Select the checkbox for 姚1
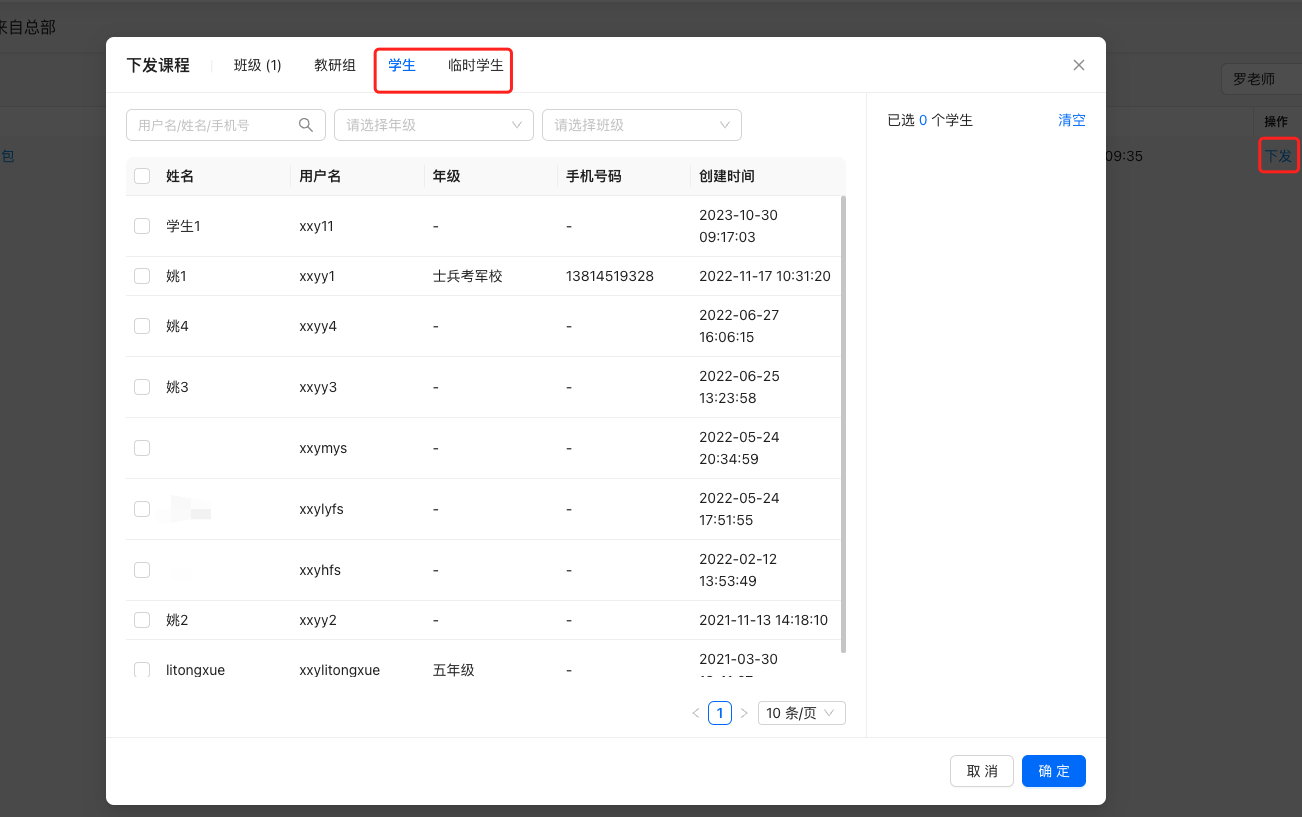Image resolution: width=1302 pixels, height=817 pixels. click(142, 276)
